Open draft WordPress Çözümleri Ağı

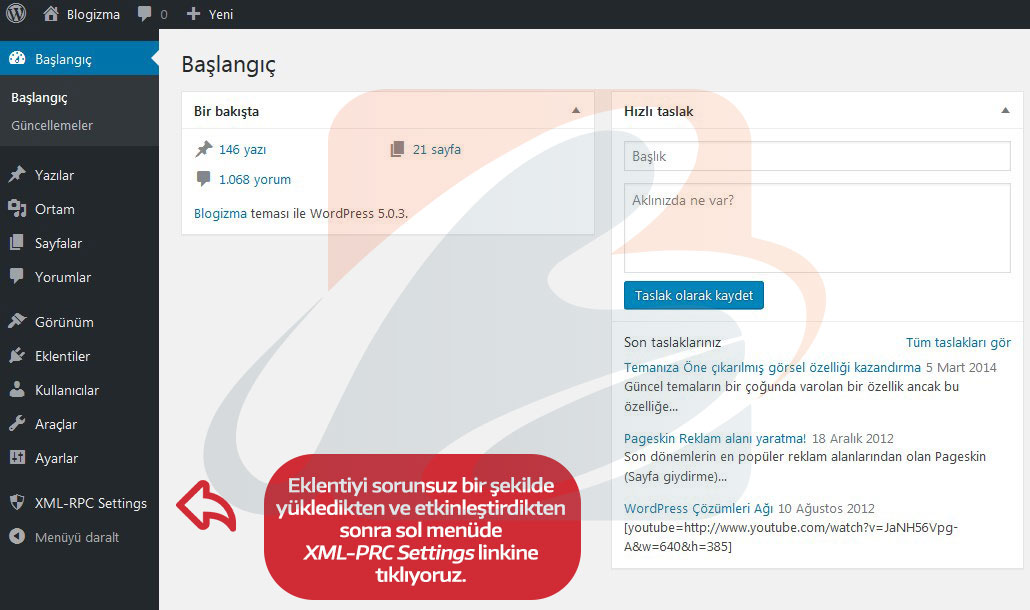698,508
